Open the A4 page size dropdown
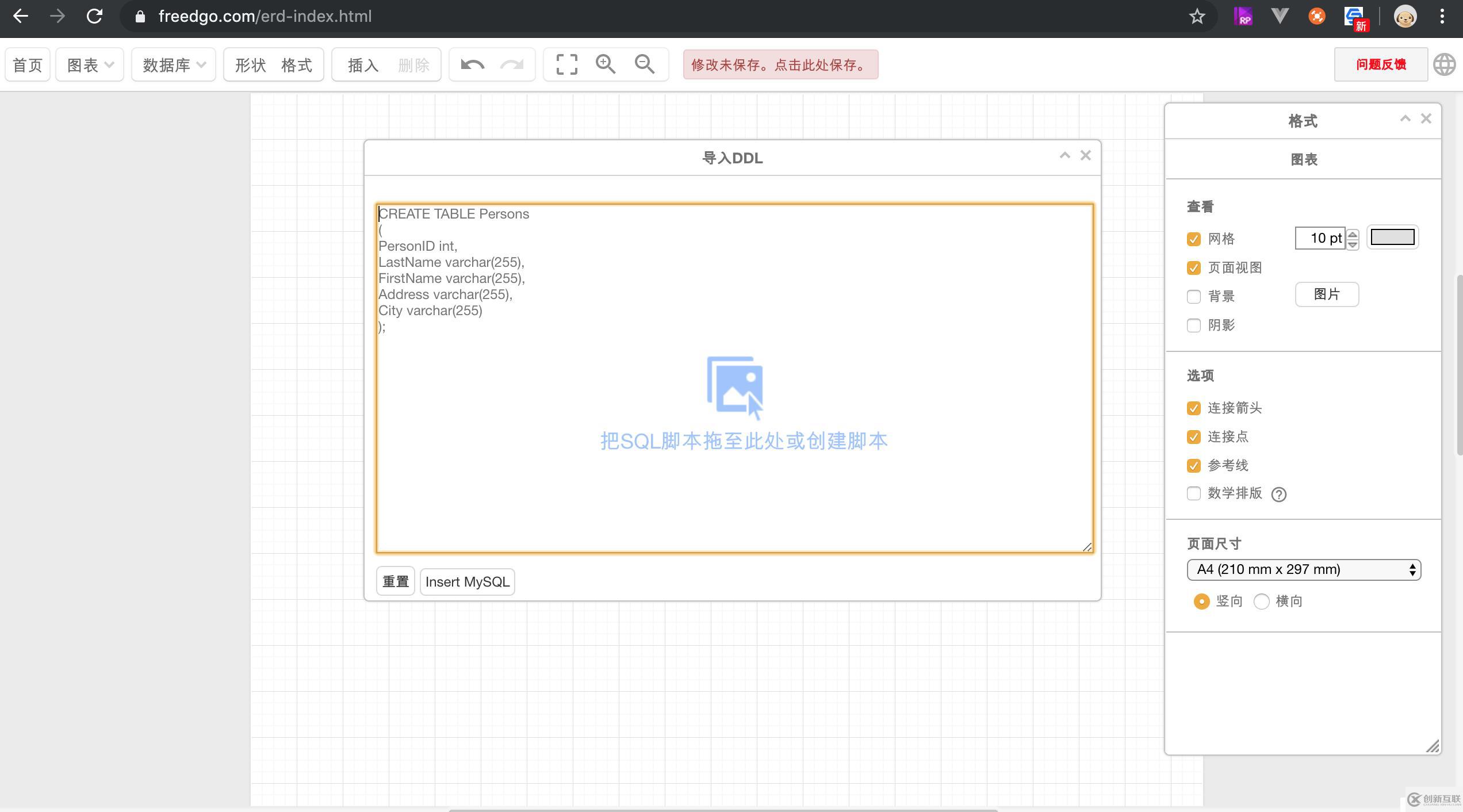The height and width of the screenshot is (812, 1463). [1304, 569]
